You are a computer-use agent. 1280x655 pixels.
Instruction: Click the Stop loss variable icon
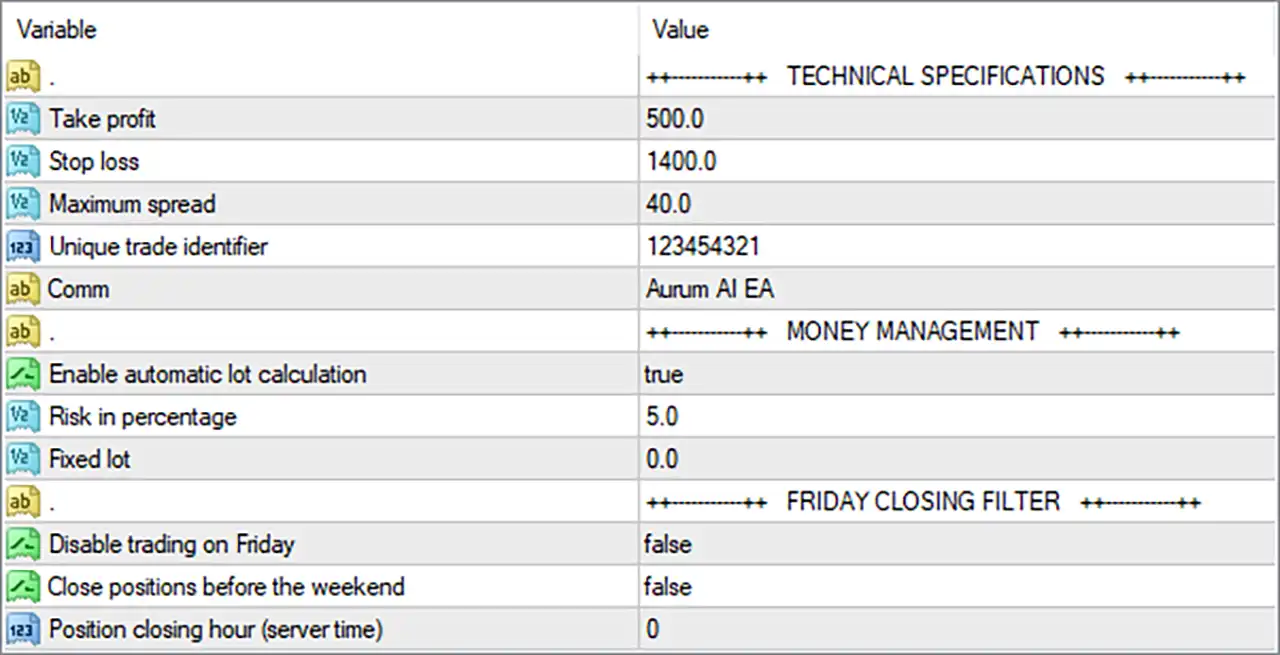pos(23,161)
